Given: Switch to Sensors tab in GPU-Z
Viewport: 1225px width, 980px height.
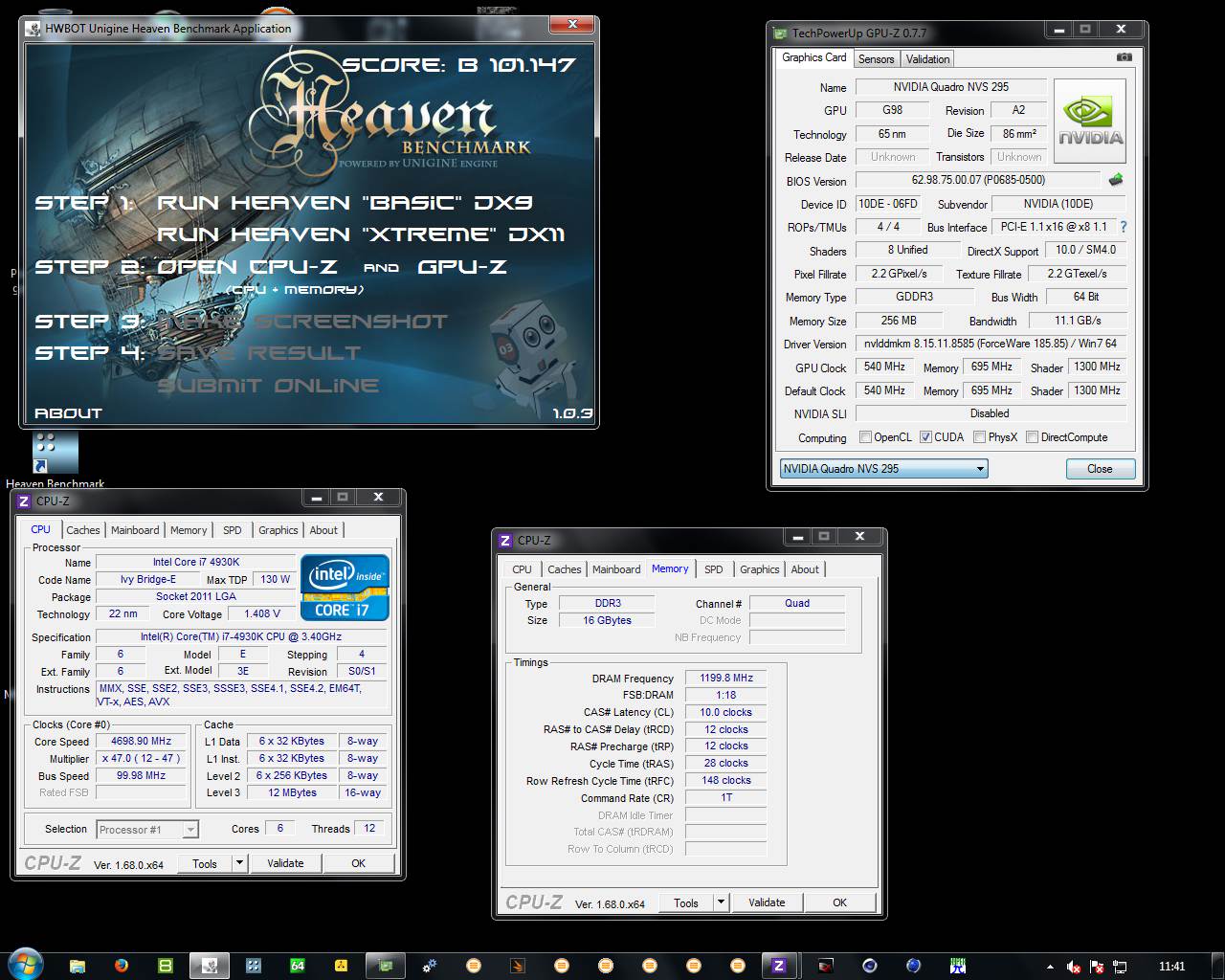Looking at the screenshot, I should (876, 59).
